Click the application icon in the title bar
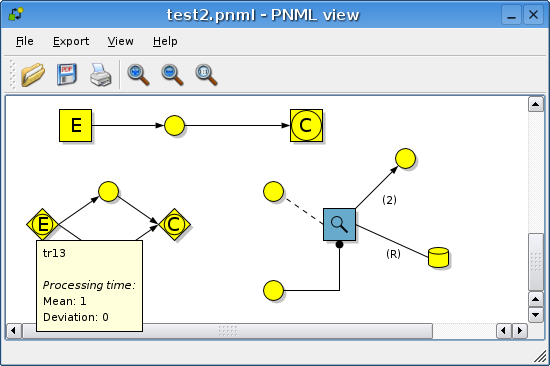 pyautogui.click(x=16, y=15)
